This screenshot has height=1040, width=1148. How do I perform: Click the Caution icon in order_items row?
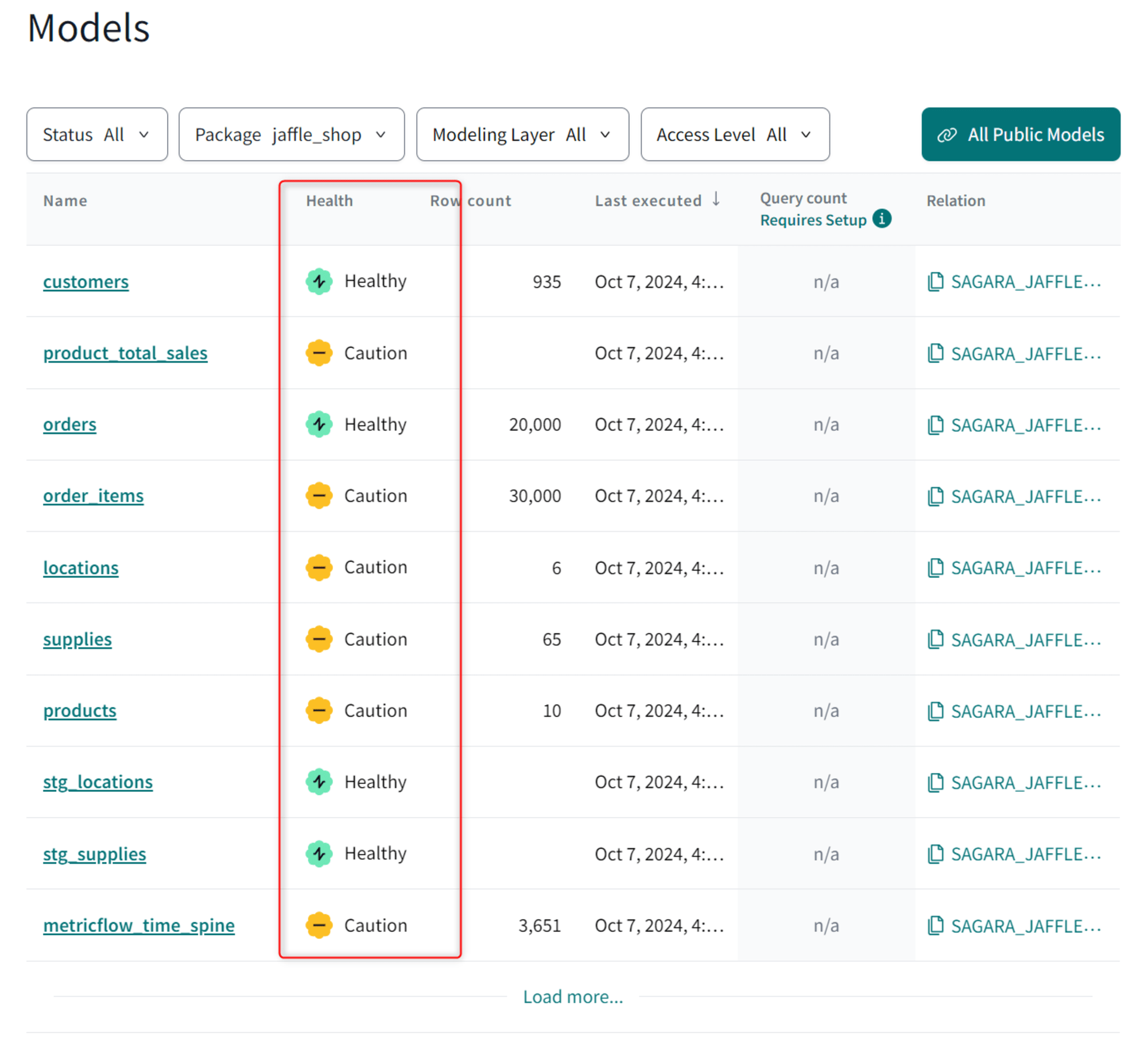(319, 496)
